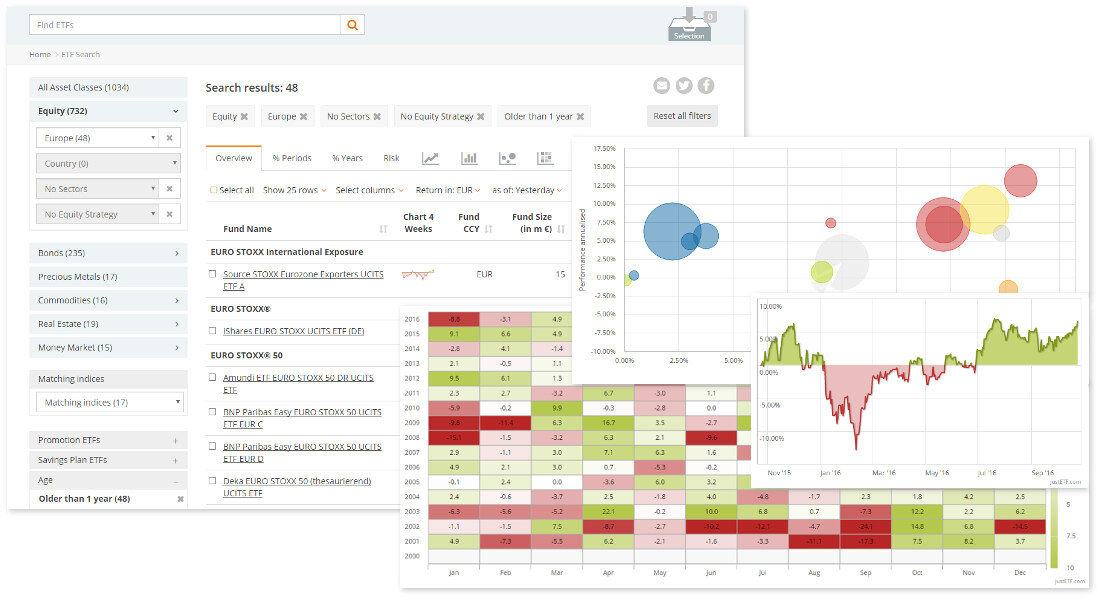Open the heatmap view tab
The width and height of the screenshot is (1100, 611).
pos(545,158)
